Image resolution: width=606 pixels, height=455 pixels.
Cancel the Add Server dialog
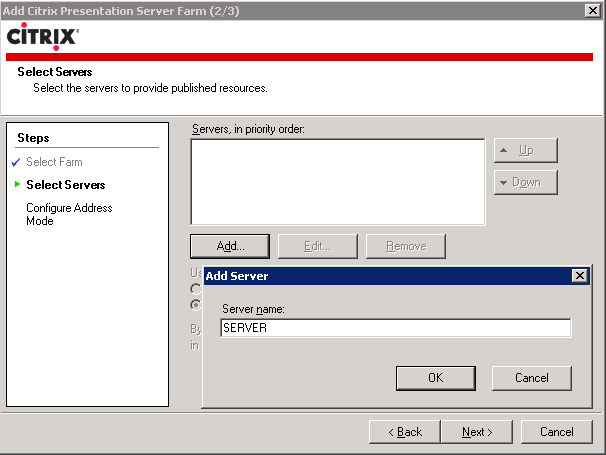tap(531, 378)
